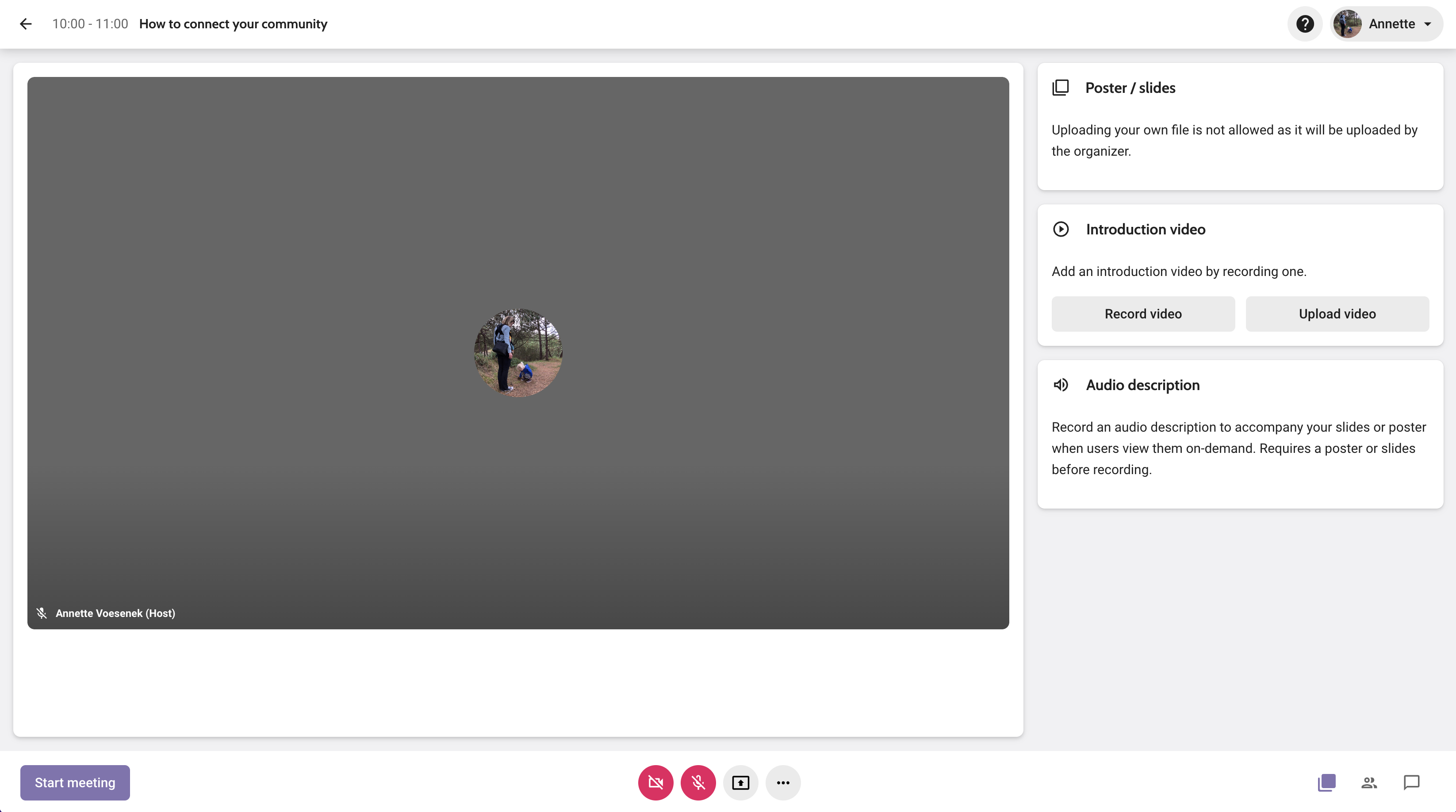
Task: Click the Record video button
Action: pyautogui.click(x=1143, y=314)
